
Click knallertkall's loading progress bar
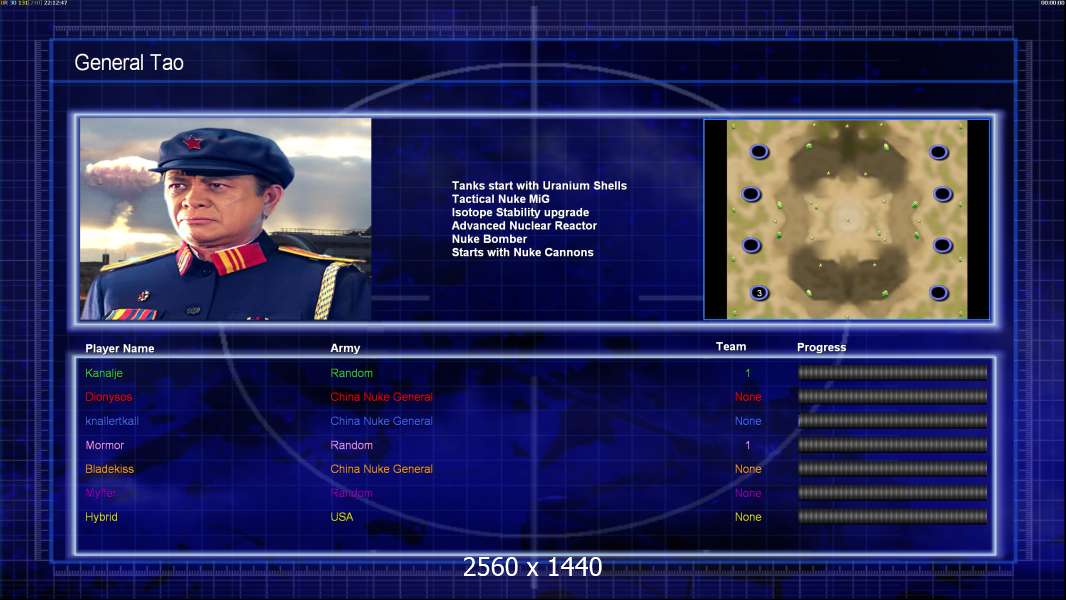point(893,421)
